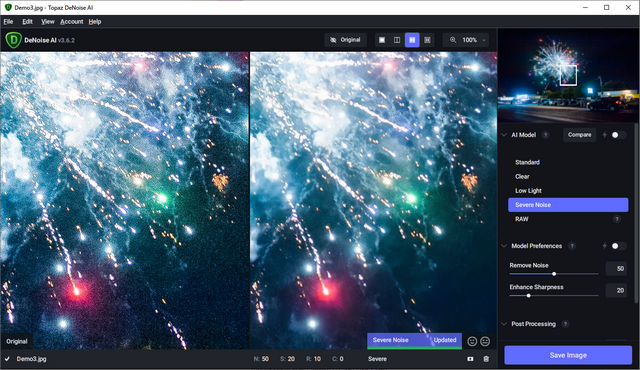Open the Account menu
The image size is (640, 370).
[x=71, y=22]
